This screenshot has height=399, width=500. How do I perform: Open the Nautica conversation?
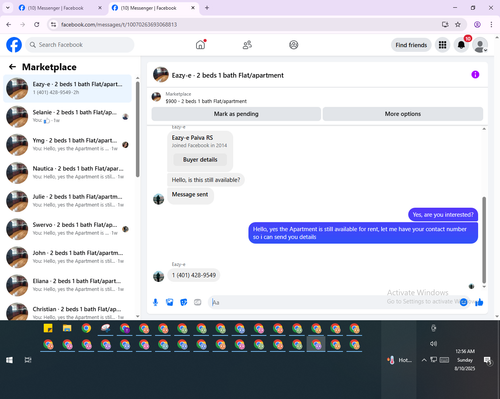[x=67, y=173]
